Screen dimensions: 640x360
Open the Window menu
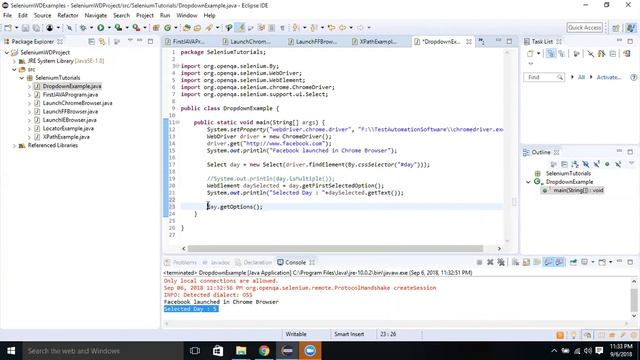(187, 16)
